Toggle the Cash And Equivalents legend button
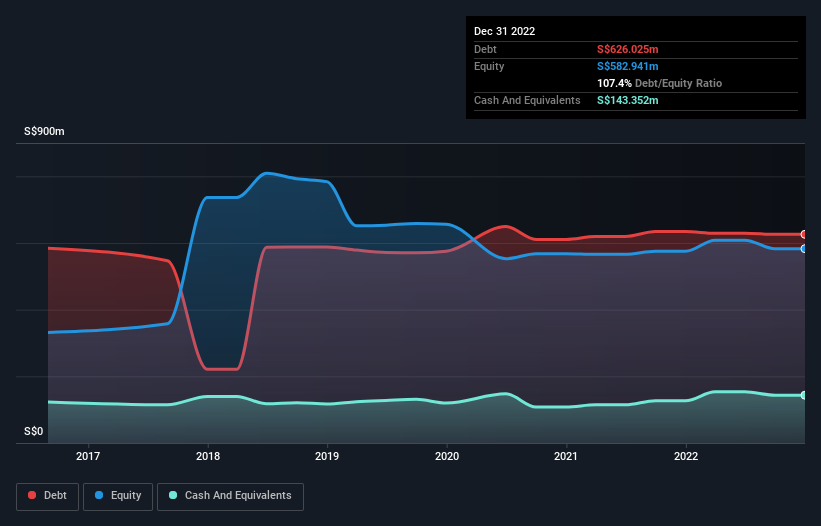 [x=230, y=496]
